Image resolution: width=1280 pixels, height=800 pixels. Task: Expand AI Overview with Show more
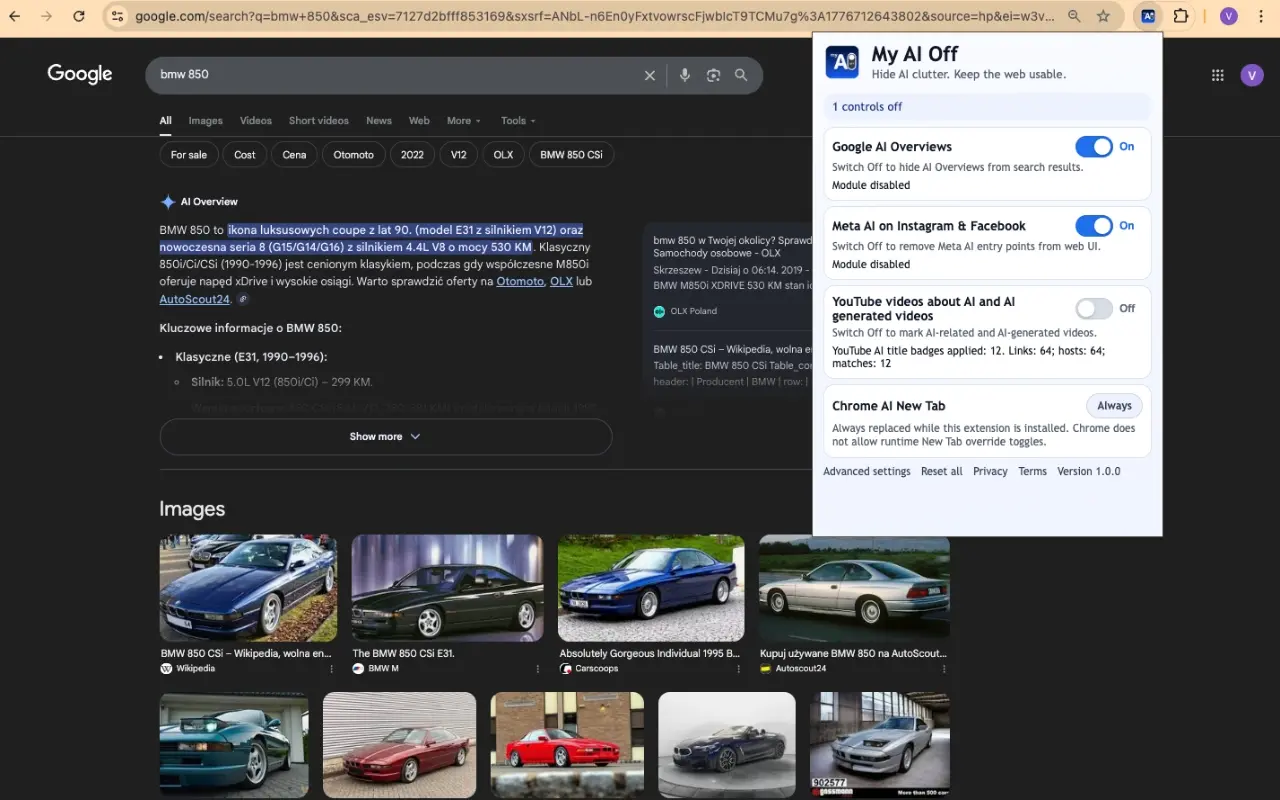[386, 437]
